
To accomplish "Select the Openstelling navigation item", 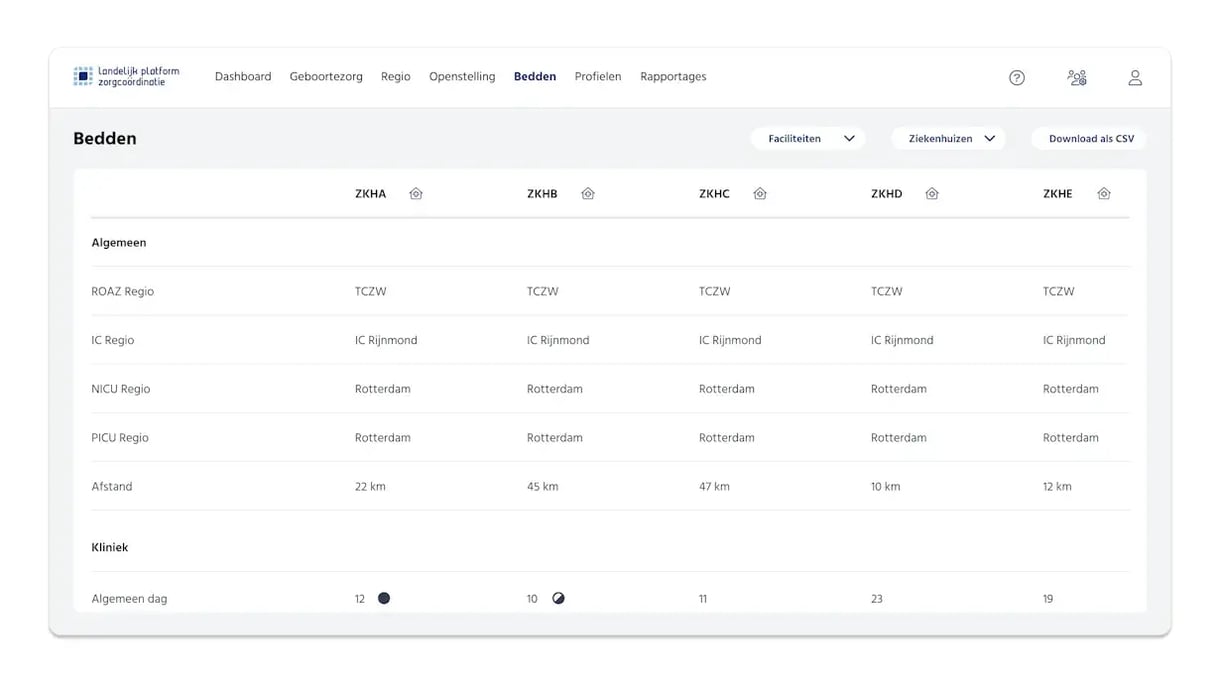I will 462,77.
